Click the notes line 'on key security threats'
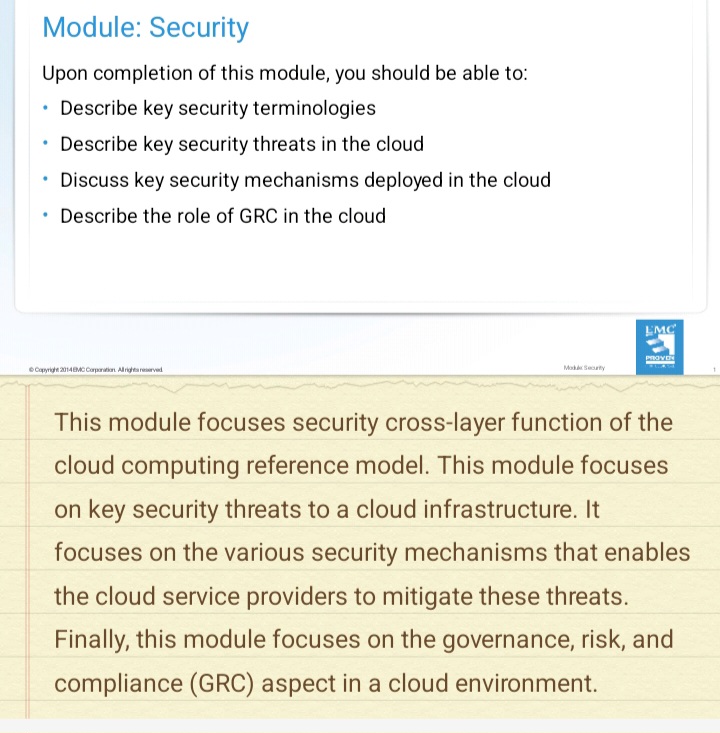 pyautogui.click(x=326, y=509)
